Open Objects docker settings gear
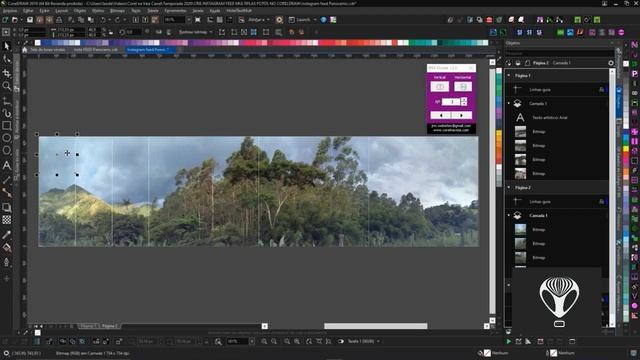640x360 pixels. click(x=611, y=63)
